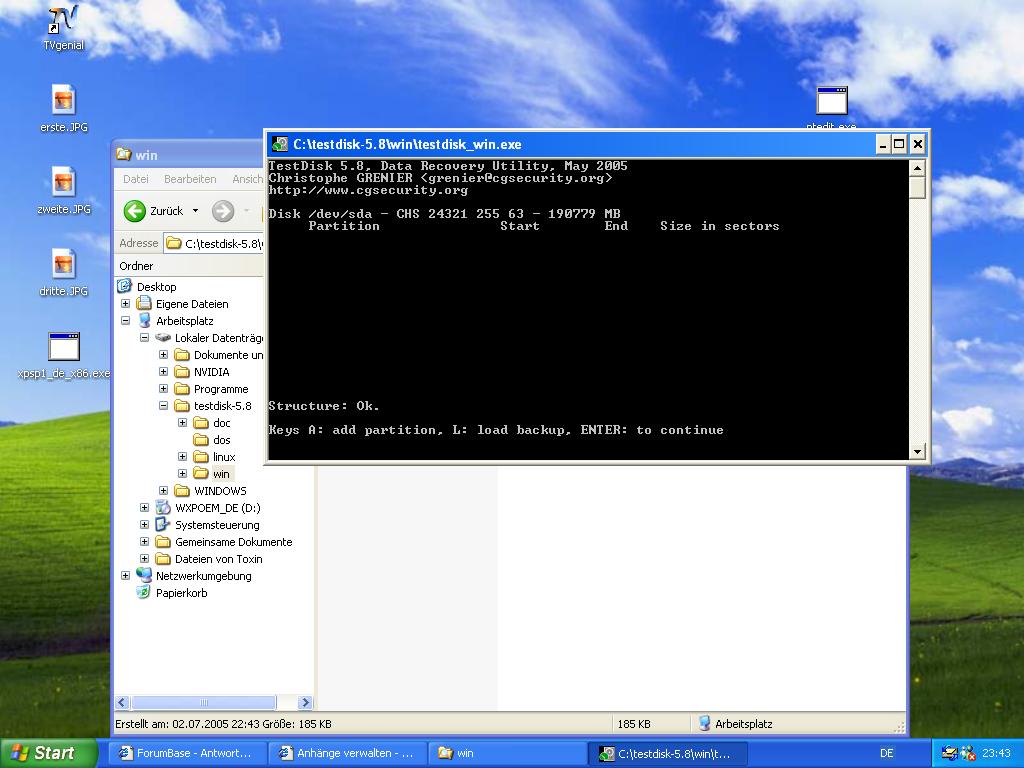Expand Eigene Dateien in the tree
Image resolution: width=1024 pixels, height=768 pixels.
125,304
